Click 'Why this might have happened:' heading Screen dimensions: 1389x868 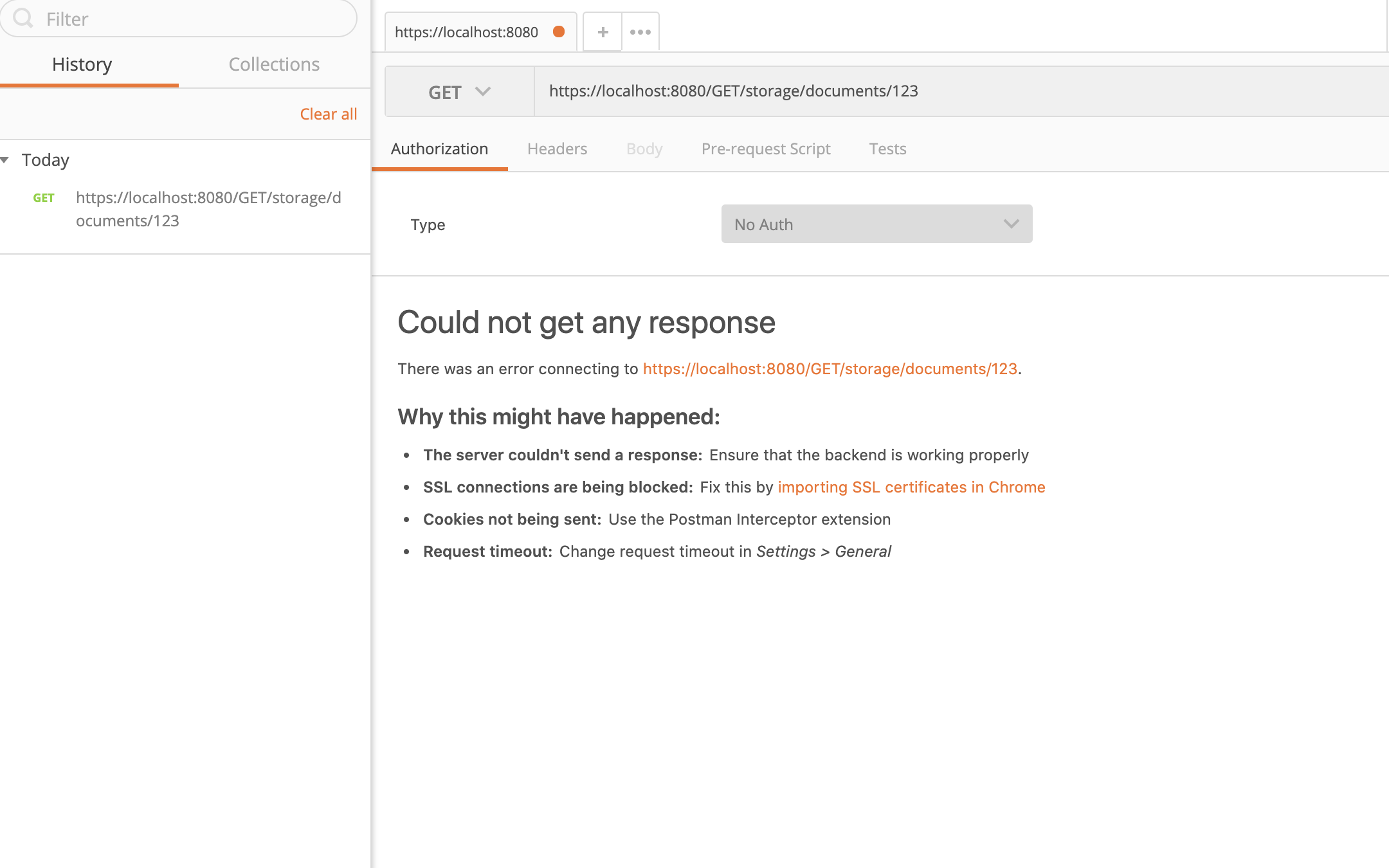559,417
